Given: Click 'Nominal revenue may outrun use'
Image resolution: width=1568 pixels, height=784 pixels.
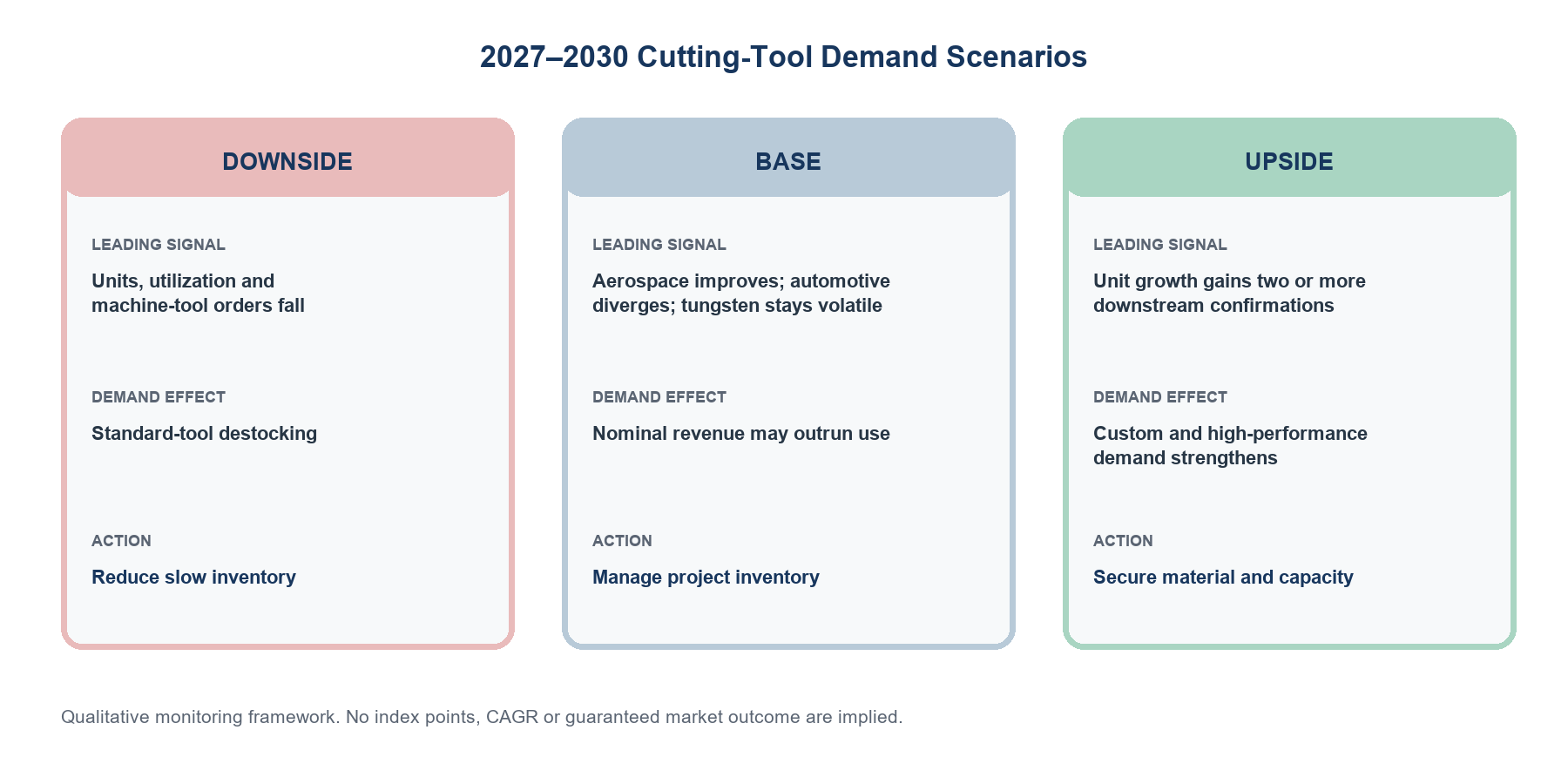Looking at the screenshot, I should click(x=741, y=433).
